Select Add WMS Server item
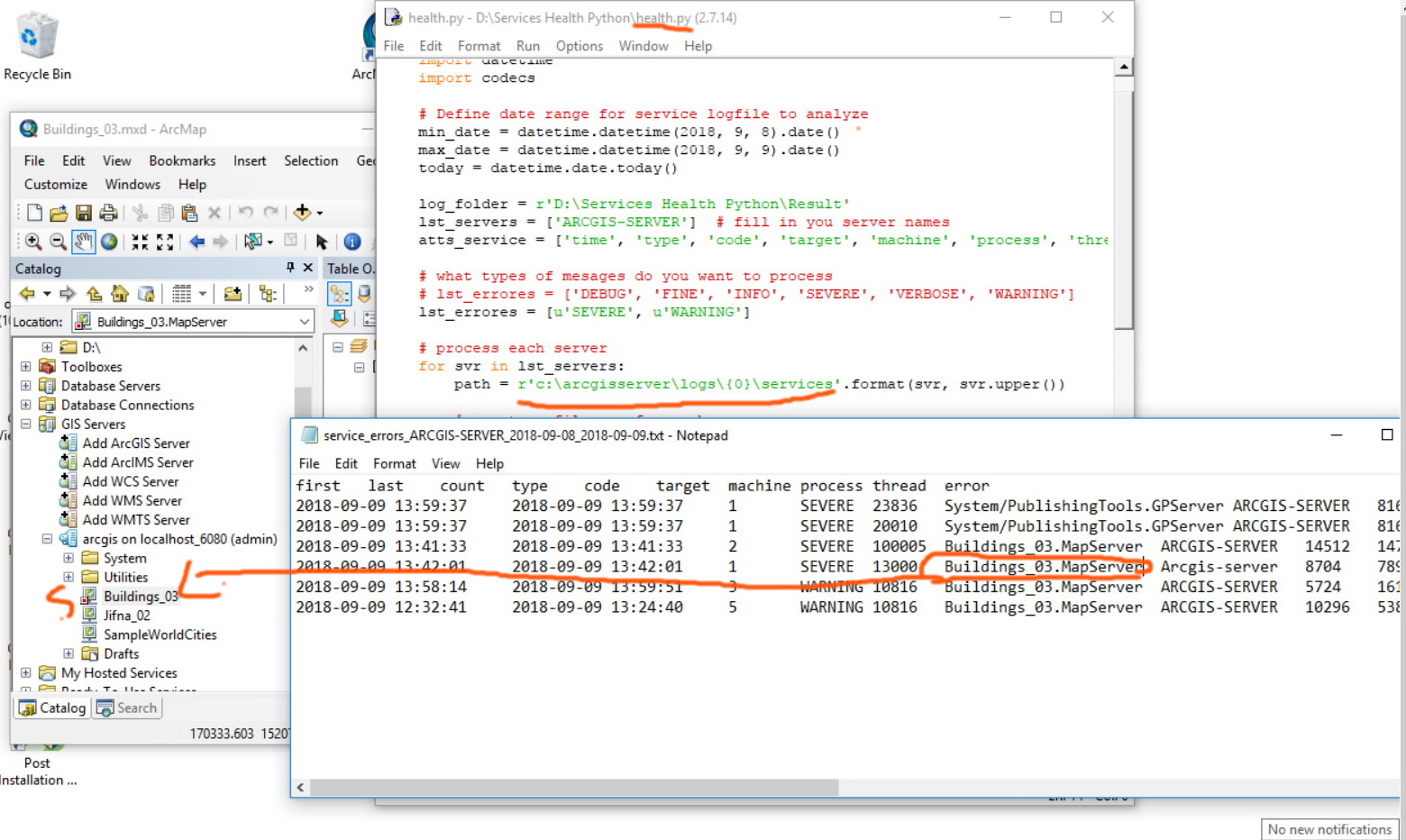 pyautogui.click(x=132, y=501)
